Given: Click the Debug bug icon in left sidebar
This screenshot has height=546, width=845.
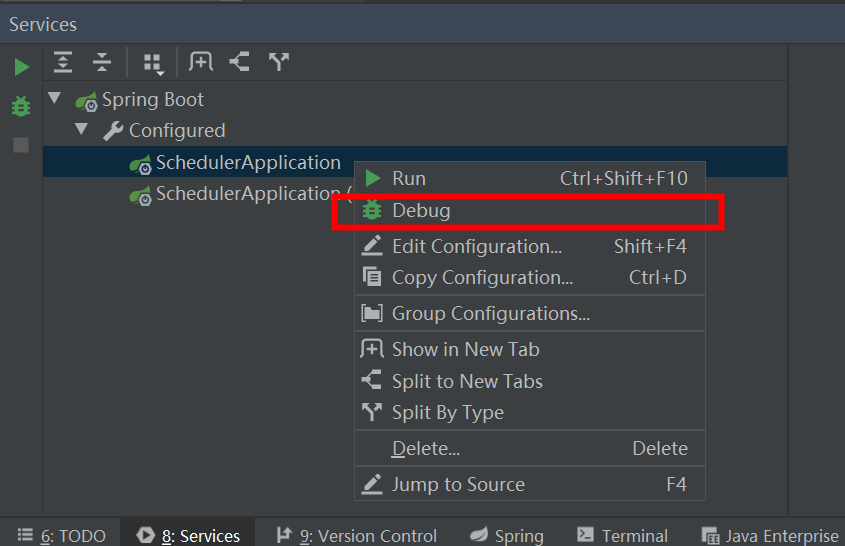Looking at the screenshot, I should point(21,106).
